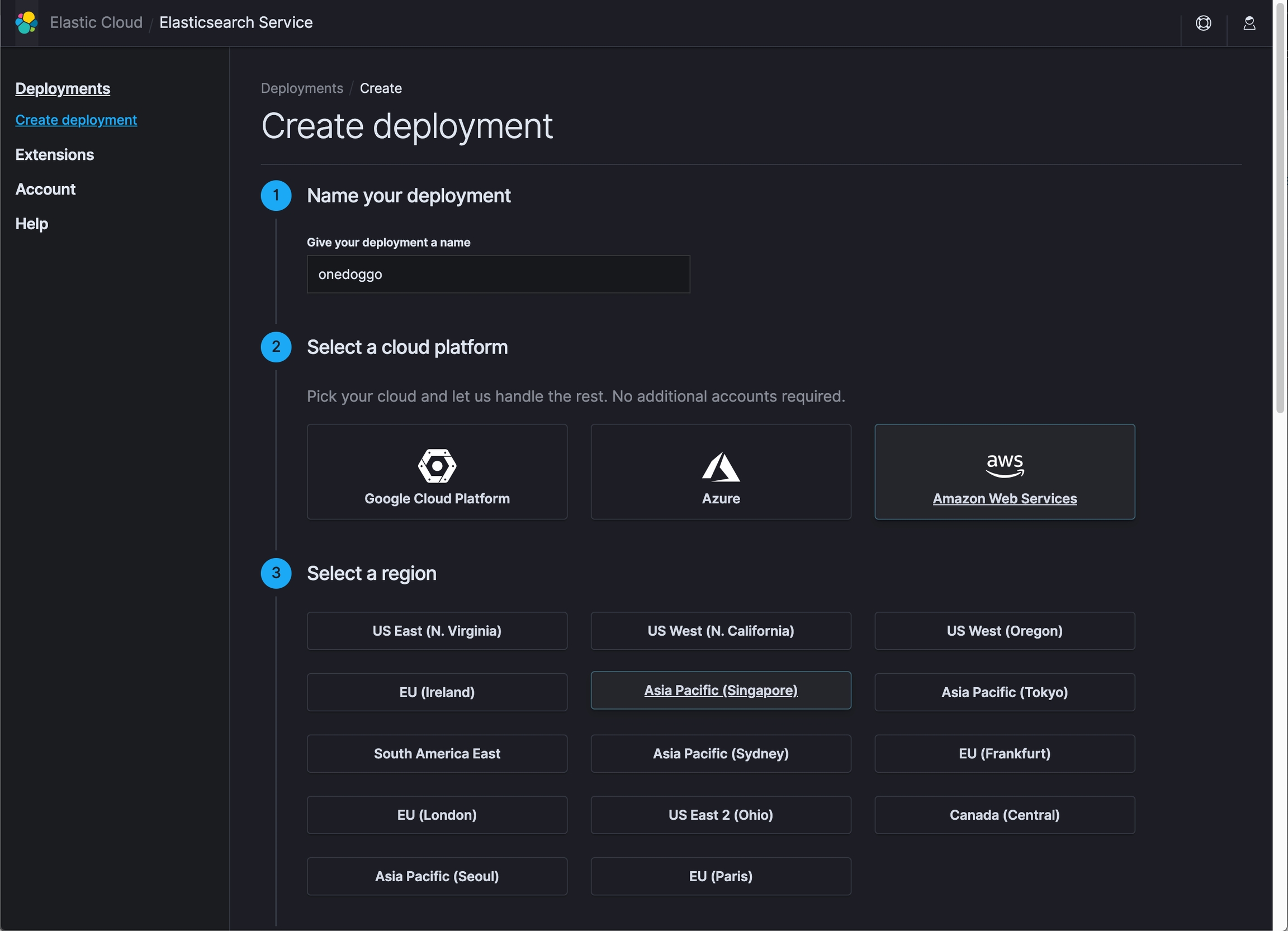This screenshot has width=1288, height=931.
Task: Click the step 1 circle marker
Action: point(276,195)
